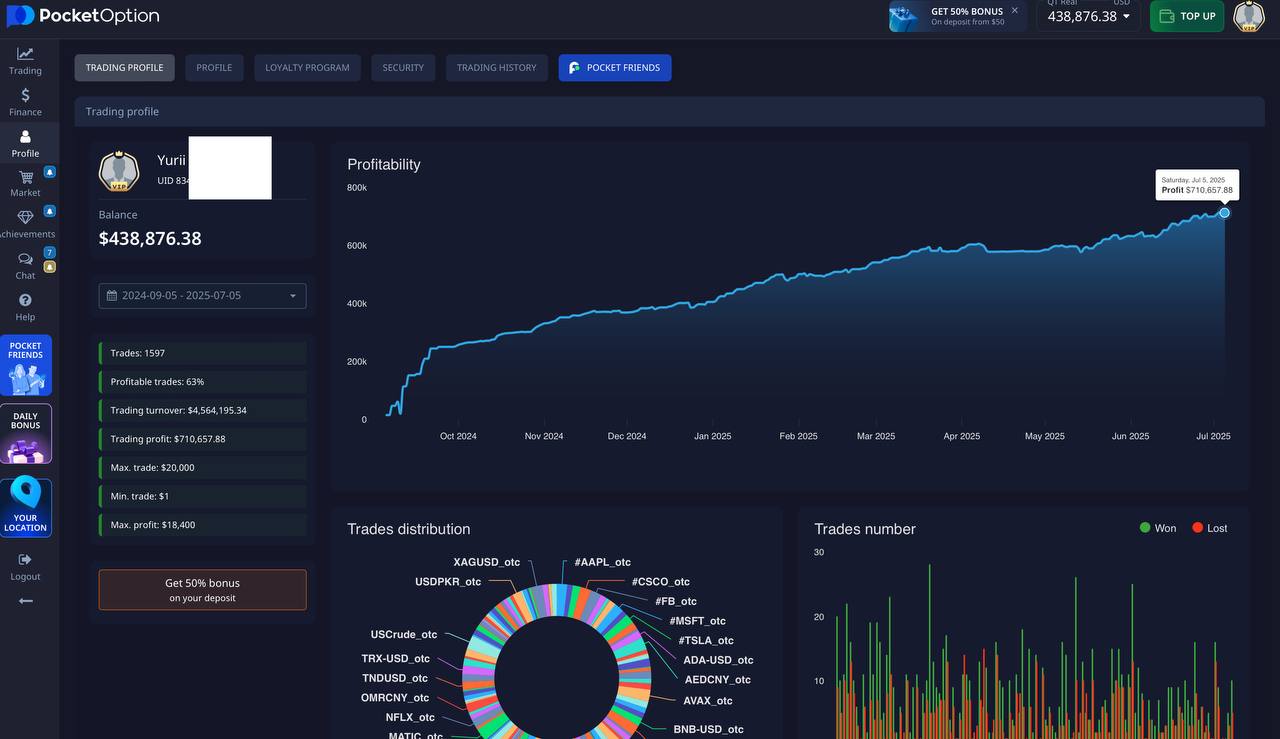
Task: Open Pocket Friends sidebar banner
Action: (x=26, y=365)
